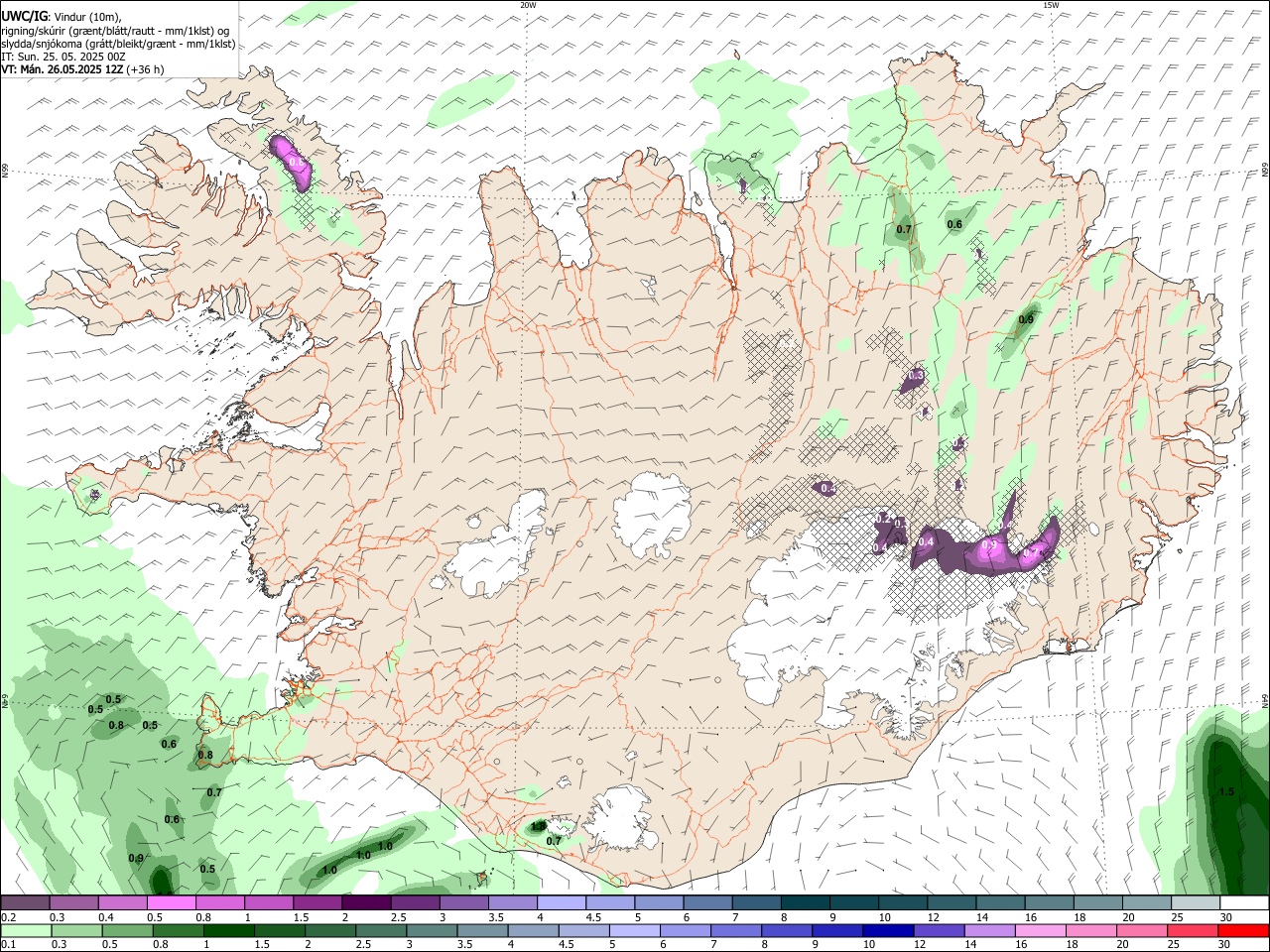
Task: Click the 'rigning/skúrir' legend description line
Action: pyautogui.click(x=115, y=30)
